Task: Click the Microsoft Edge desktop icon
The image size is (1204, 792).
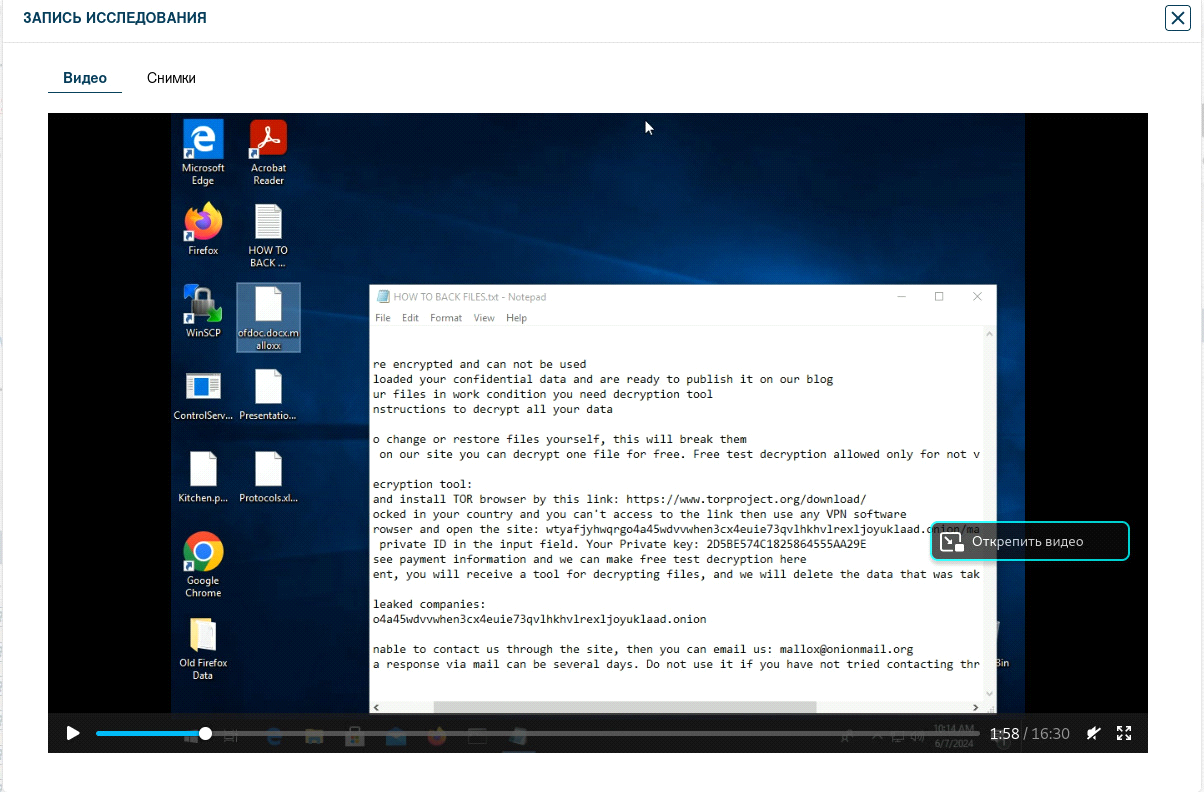Action: click(203, 152)
